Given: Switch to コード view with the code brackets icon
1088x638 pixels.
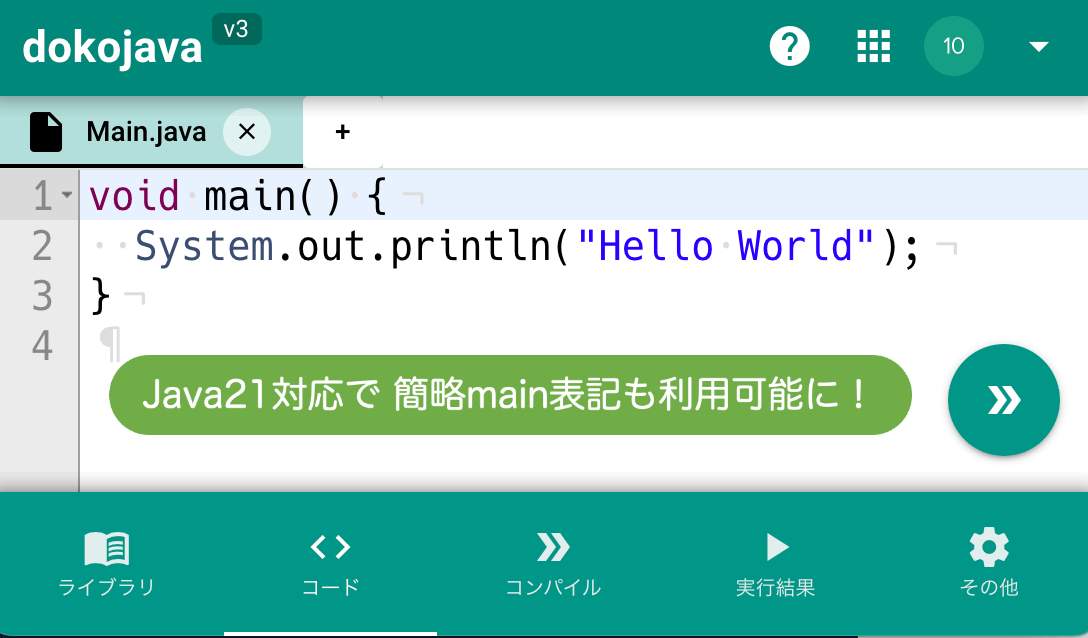Looking at the screenshot, I should [x=330, y=548].
